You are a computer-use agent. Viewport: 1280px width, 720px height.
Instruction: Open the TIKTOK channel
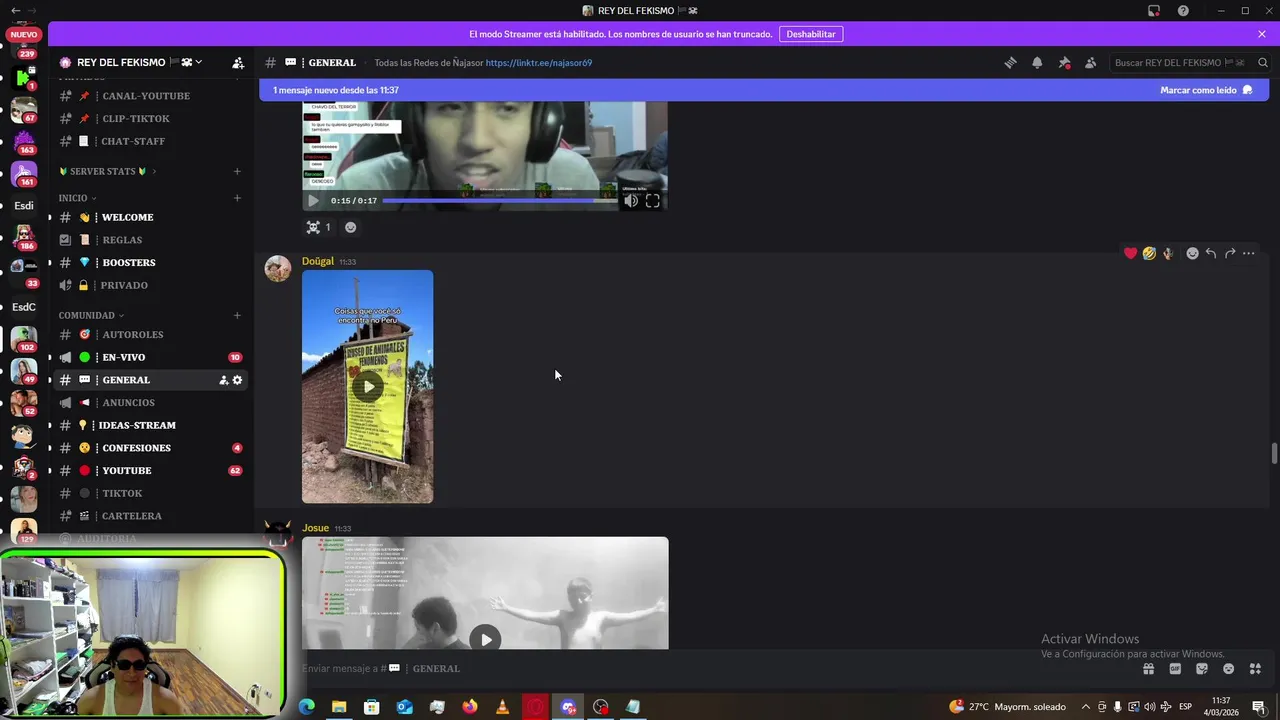click(150, 493)
